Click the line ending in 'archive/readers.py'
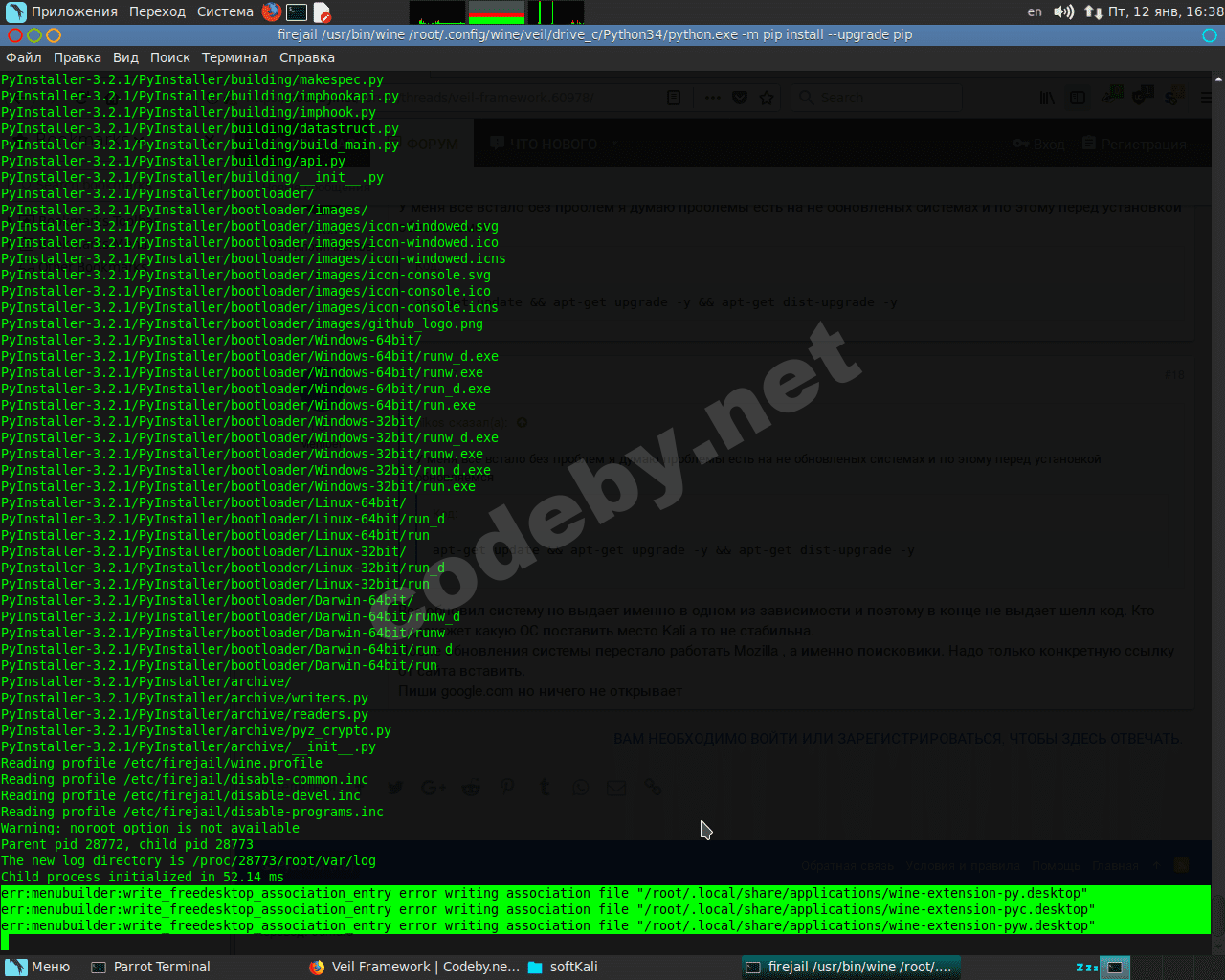This screenshot has height=980, width=1225. coord(185,715)
